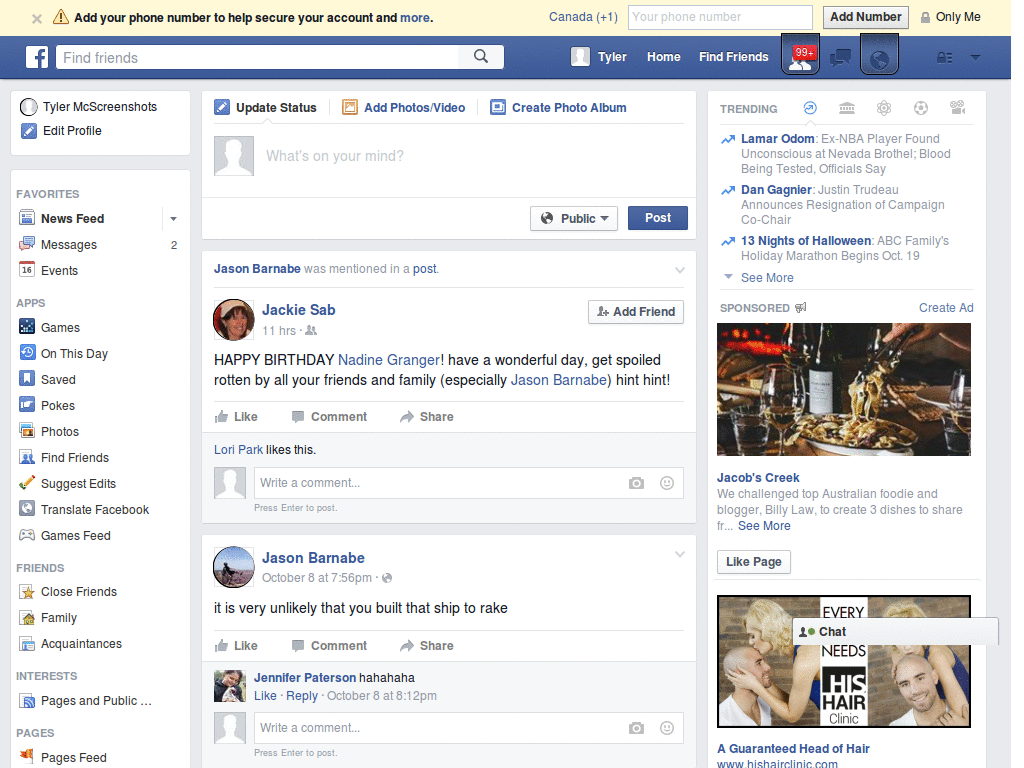Select Create Photo Album tab
Image resolution: width=1024 pixels, height=768 pixels.
pos(558,108)
